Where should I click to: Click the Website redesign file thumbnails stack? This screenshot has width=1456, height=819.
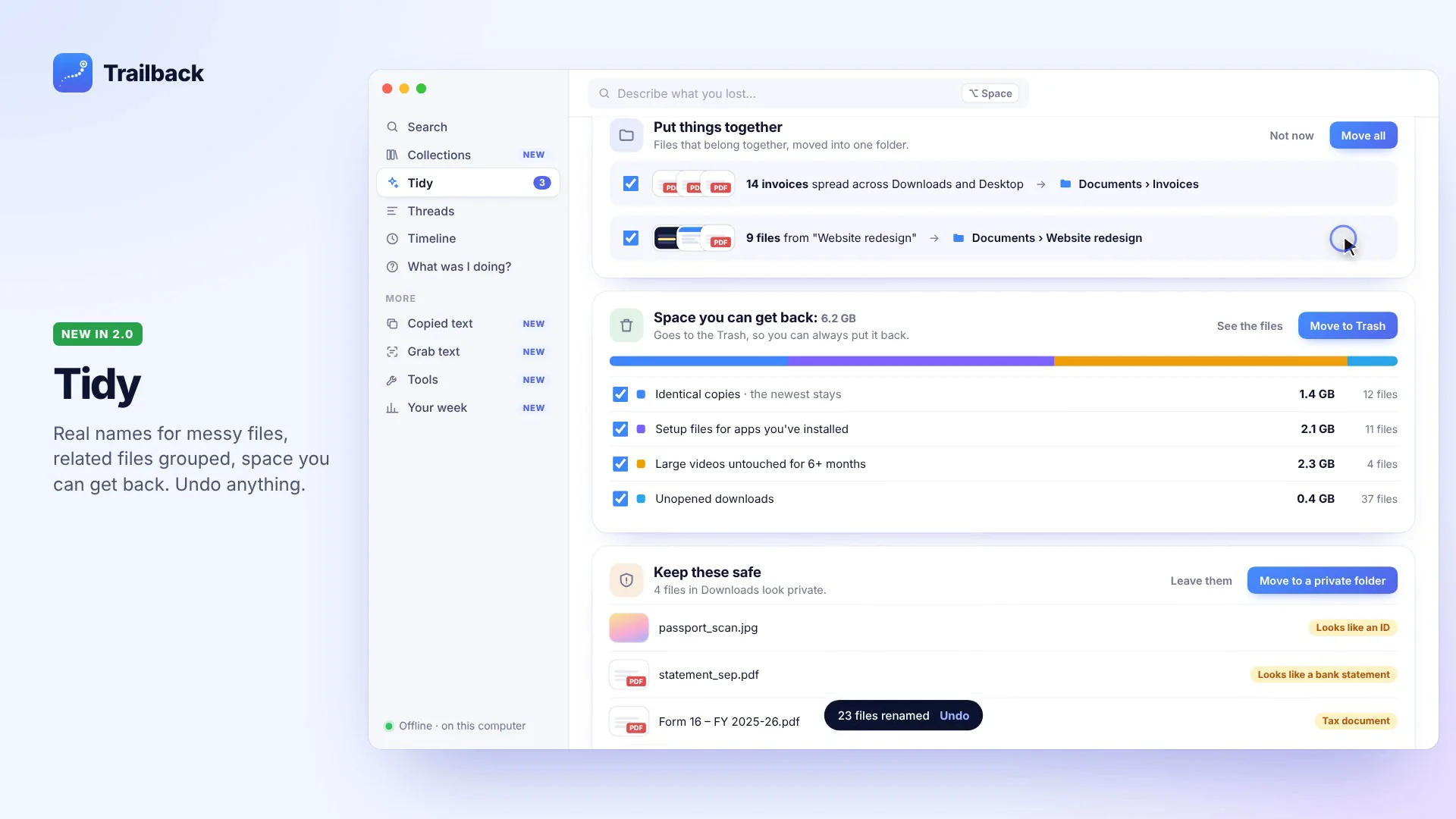point(693,238)
